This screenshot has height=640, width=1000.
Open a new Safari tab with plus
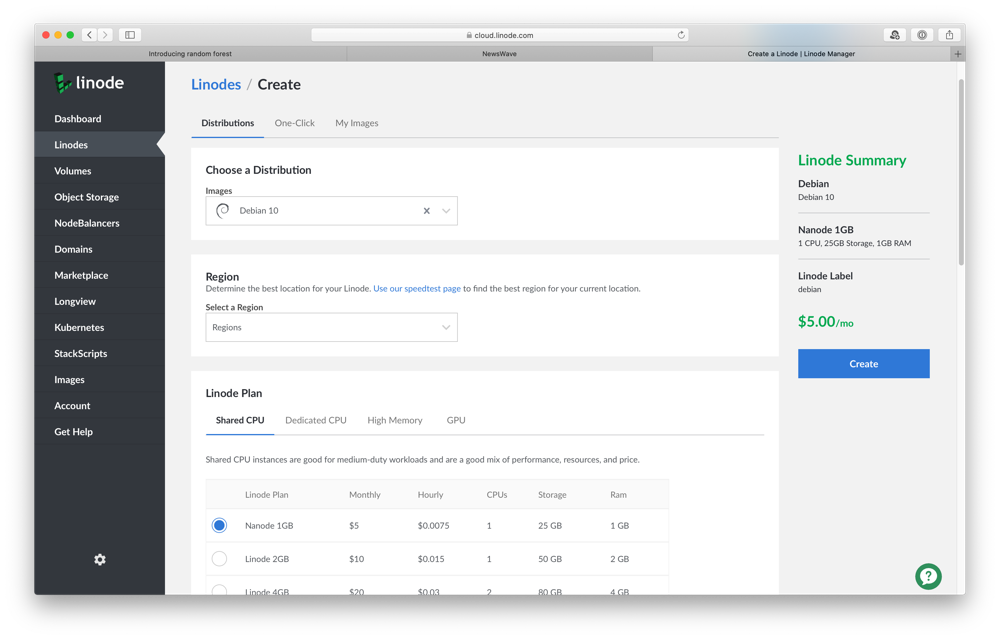pos(957,54)
